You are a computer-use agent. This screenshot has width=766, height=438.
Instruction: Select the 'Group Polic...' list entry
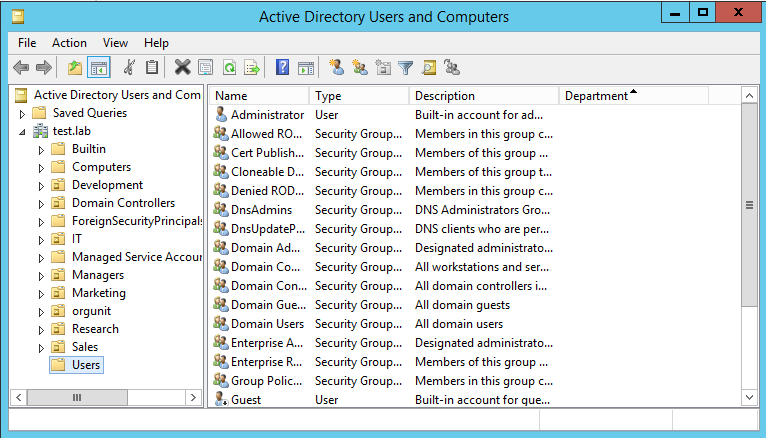coord(266,381)
